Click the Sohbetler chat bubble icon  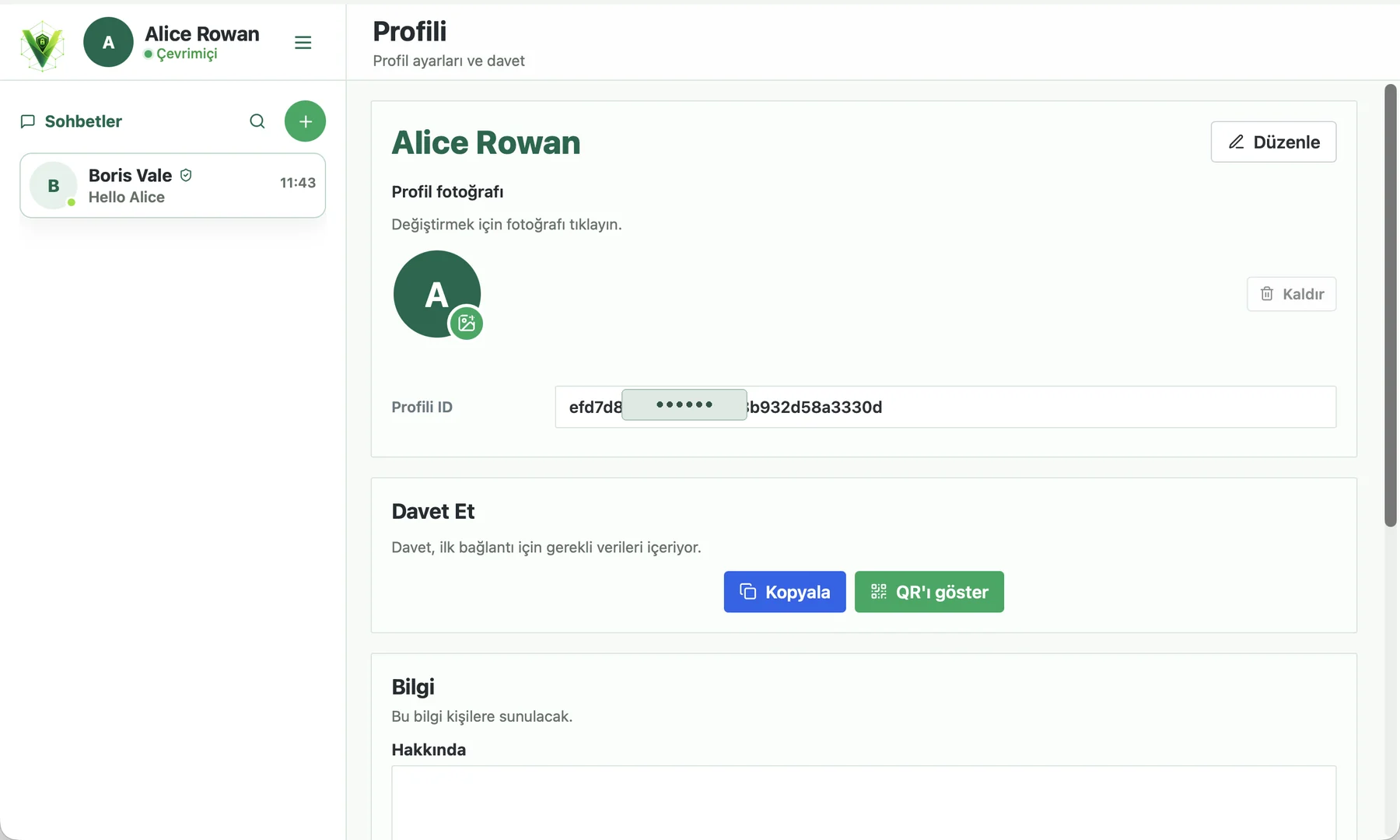click(28, 121)
